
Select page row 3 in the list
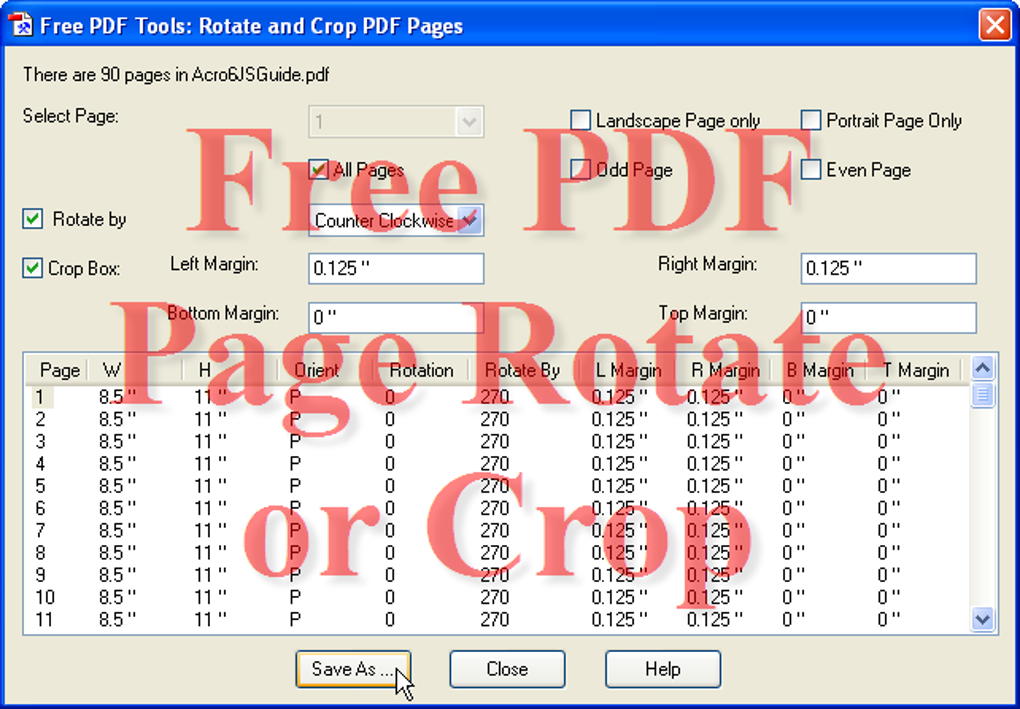498,441
